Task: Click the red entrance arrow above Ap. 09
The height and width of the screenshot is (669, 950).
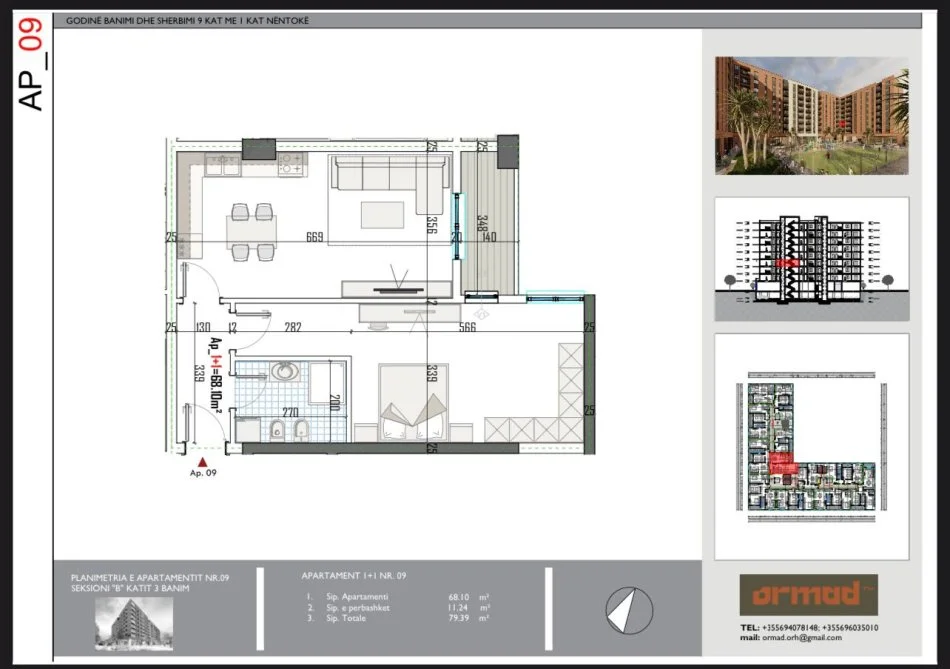Action: pos(203,462)
